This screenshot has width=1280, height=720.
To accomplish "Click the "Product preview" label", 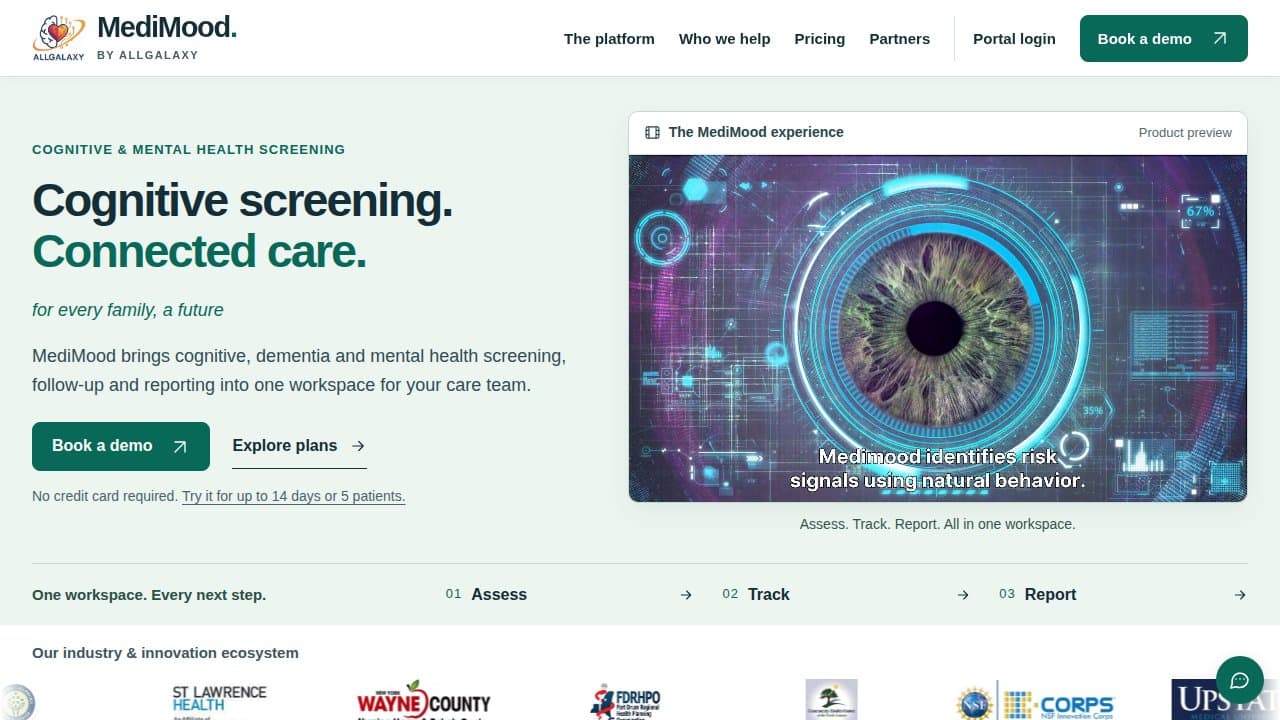I will [1185, 132].
